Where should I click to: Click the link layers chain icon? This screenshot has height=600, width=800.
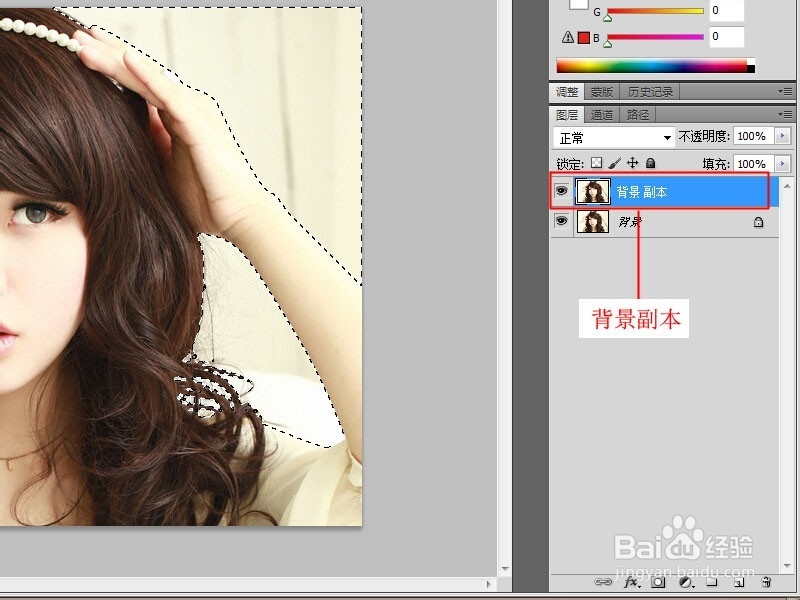pyautogui.click(x=603, y=582)
